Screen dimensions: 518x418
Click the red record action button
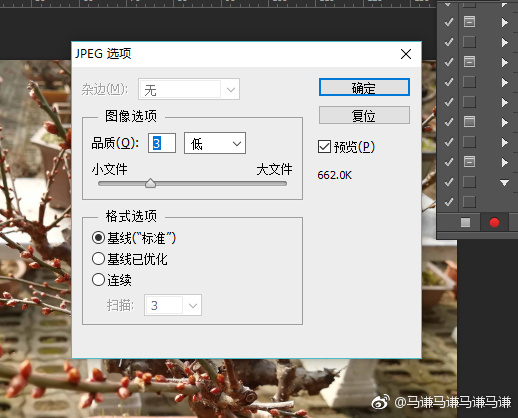pos(494,222)
